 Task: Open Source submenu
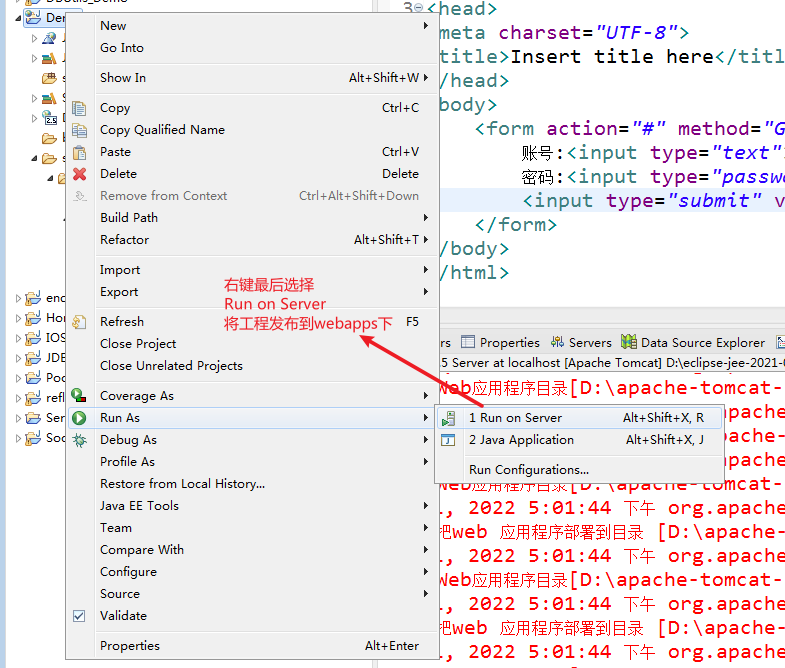[x=252, y=594]
